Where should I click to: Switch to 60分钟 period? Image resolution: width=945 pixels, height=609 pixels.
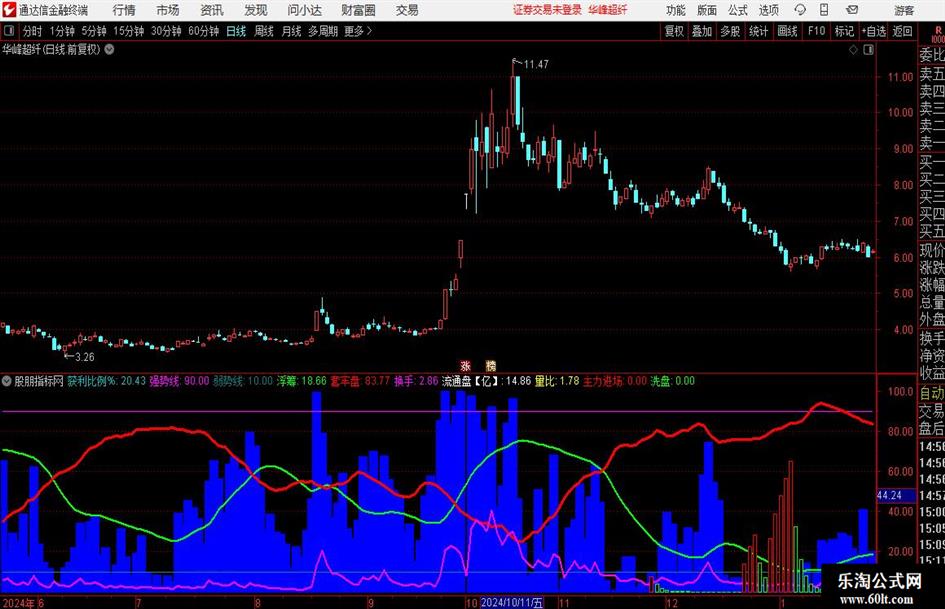203,31
